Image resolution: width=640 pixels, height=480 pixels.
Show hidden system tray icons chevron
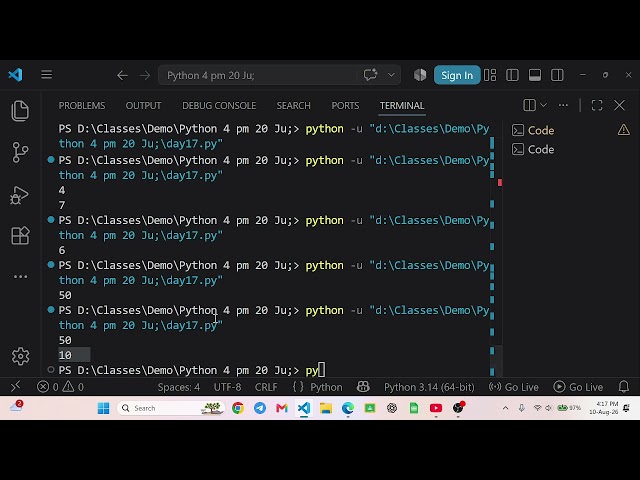coord(505,408)
